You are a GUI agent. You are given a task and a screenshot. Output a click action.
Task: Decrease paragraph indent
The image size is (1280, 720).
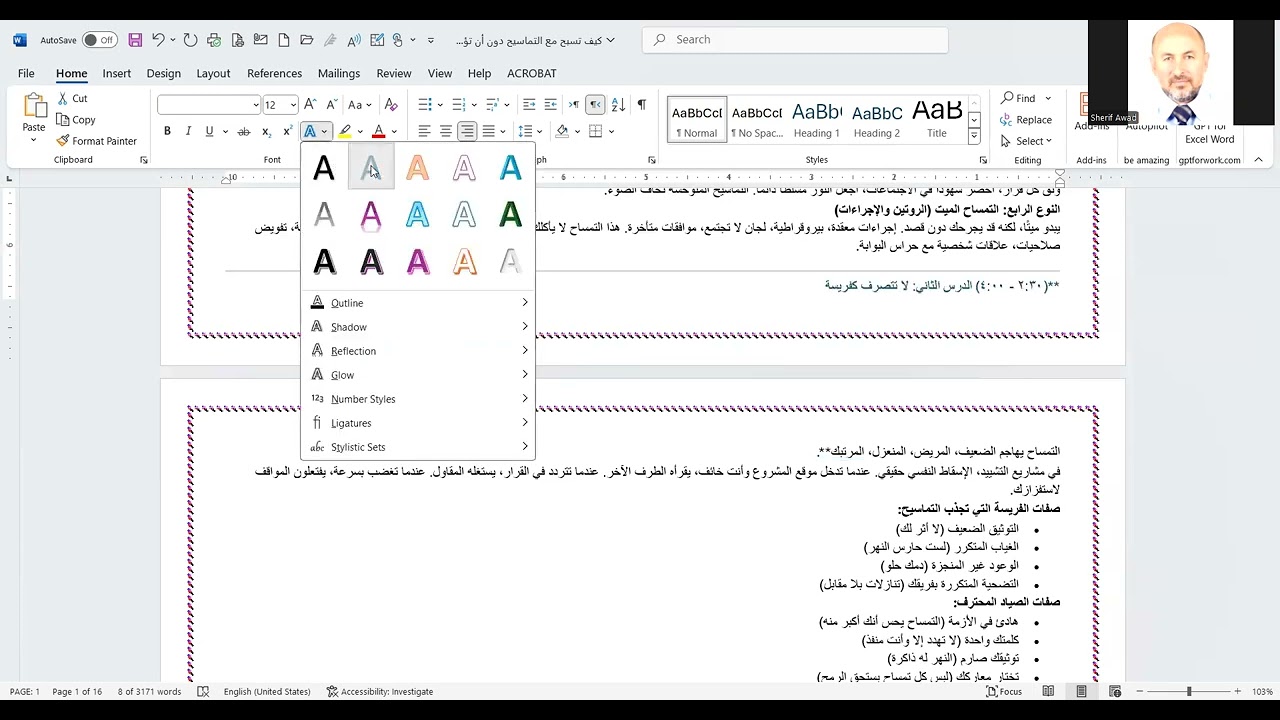point(529,104)
